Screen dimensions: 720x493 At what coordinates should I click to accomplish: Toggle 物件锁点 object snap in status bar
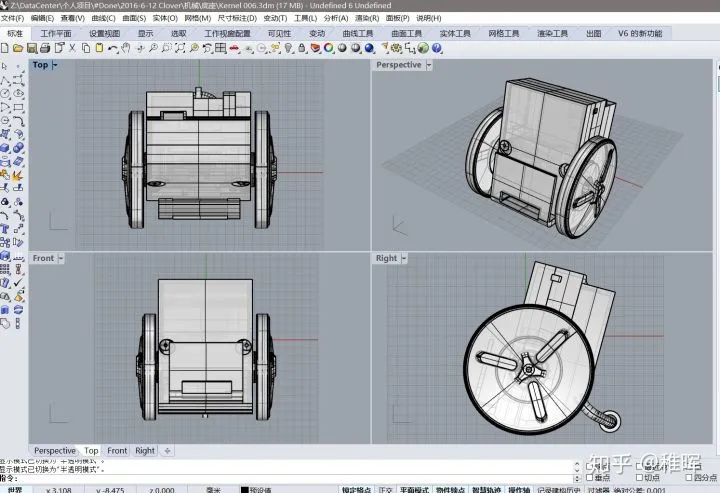click(x=450, y=489)
